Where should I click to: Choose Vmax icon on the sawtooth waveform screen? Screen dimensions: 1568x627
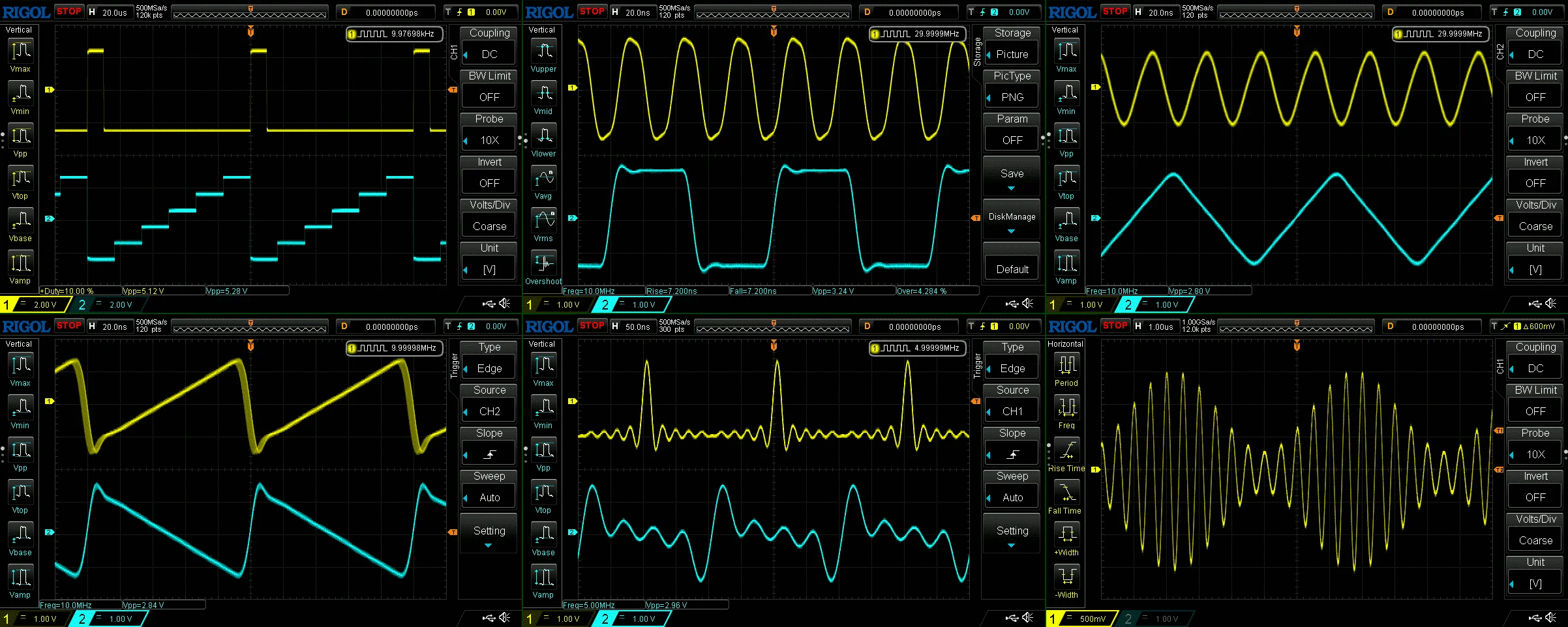click(20, 365)
